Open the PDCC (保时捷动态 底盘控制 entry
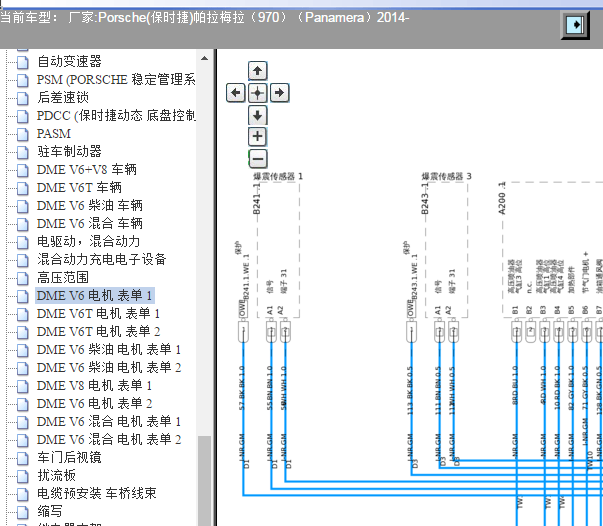Viewport: 603px width, 526px height. 116,115
